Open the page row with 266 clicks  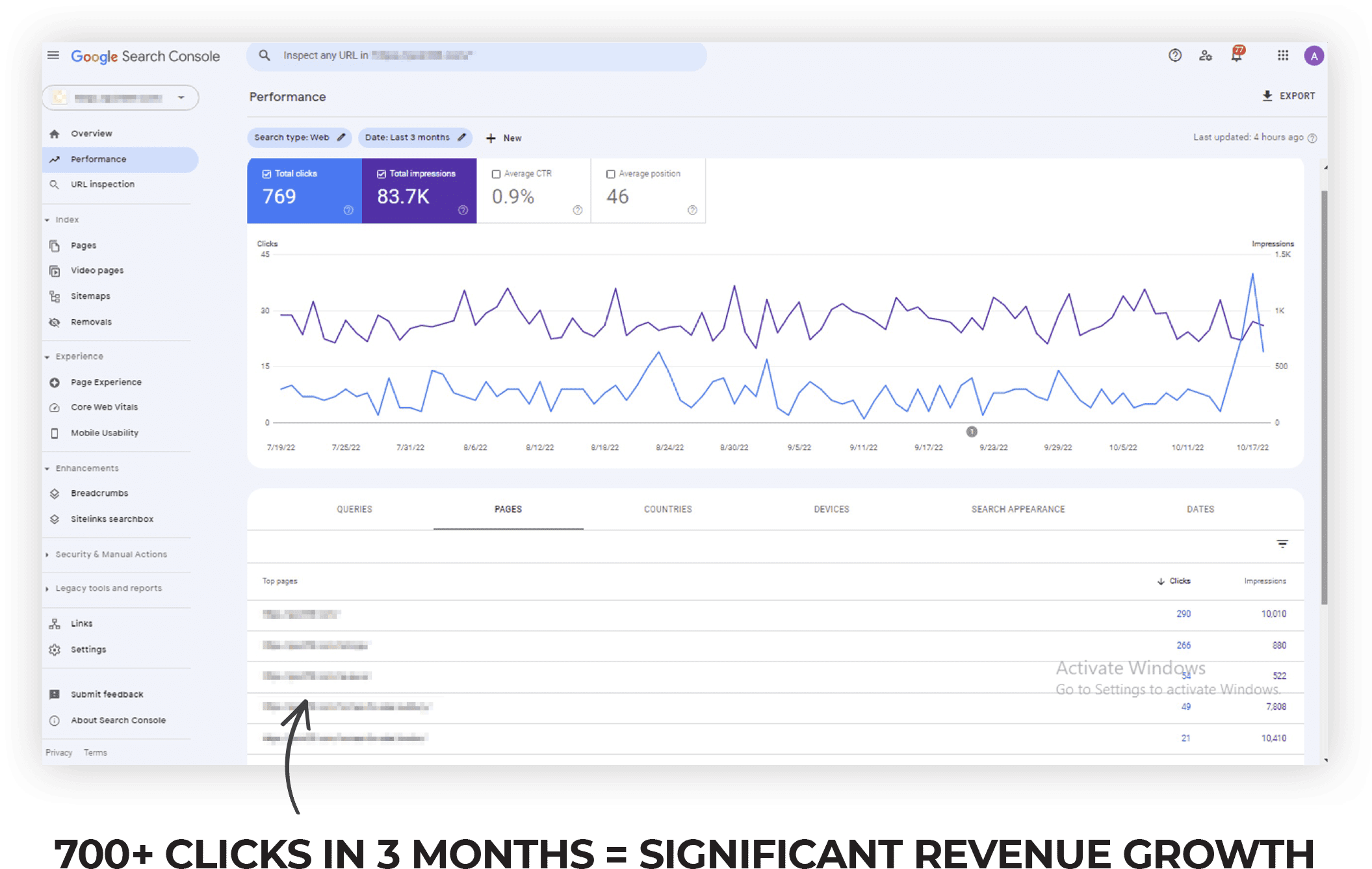tap(775, 645)
